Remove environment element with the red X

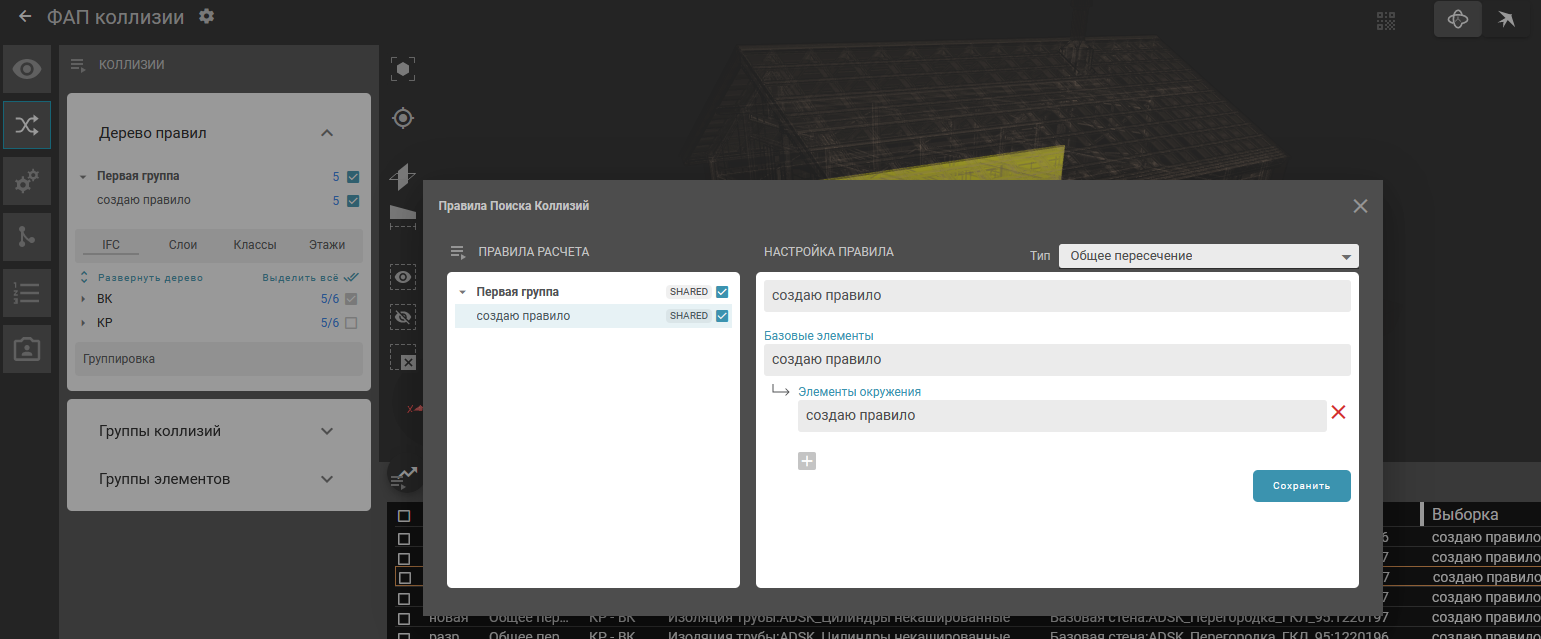(x=1338, y=412)
